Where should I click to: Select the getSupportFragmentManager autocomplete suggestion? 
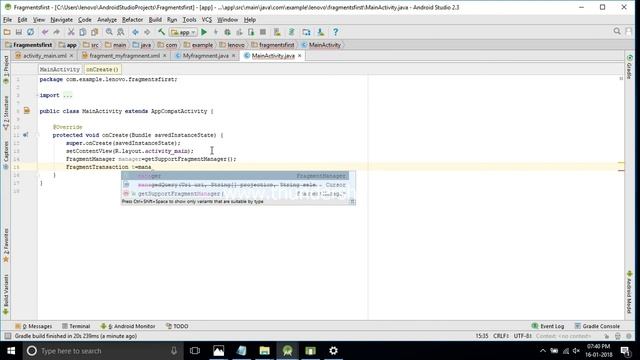(x=235, y=194)
